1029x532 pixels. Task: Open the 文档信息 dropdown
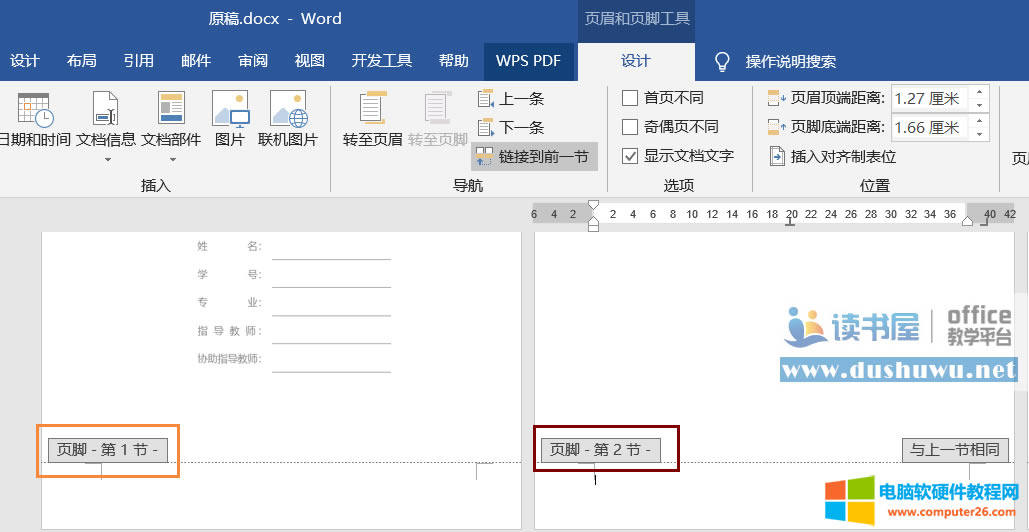point(106,158)
